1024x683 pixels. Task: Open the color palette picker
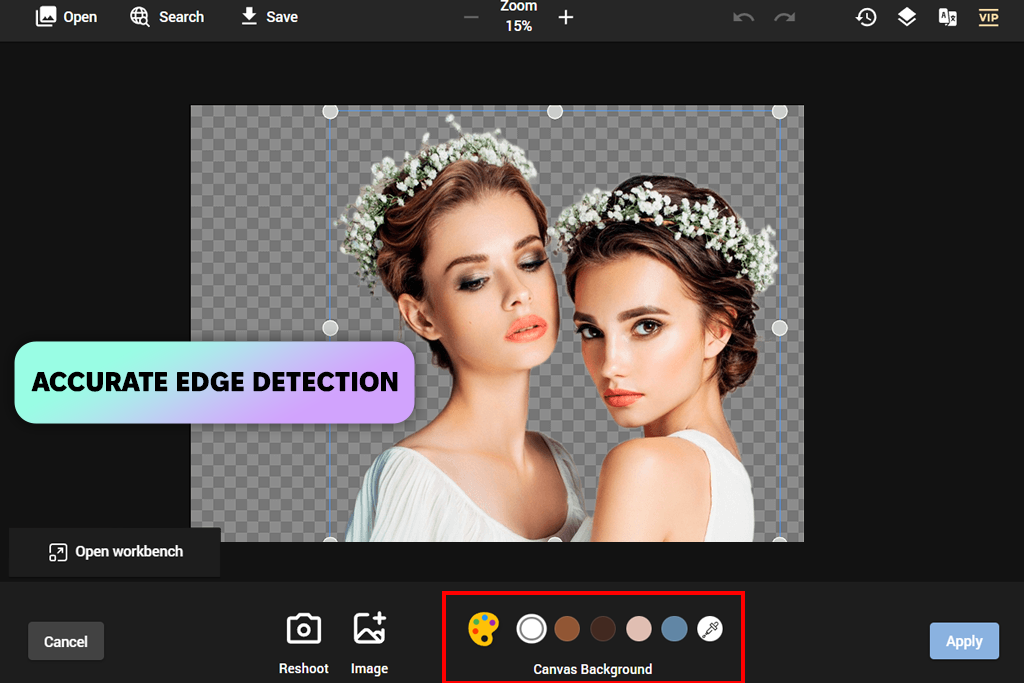483,629
